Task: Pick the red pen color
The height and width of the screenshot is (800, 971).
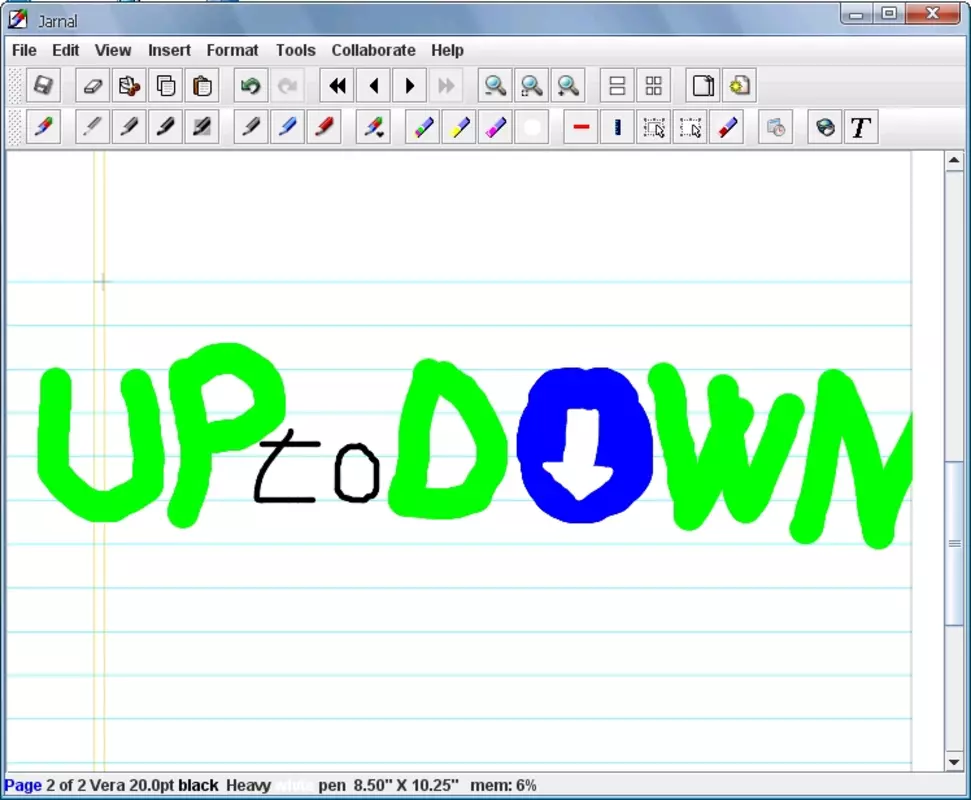Action: [324, 128]
